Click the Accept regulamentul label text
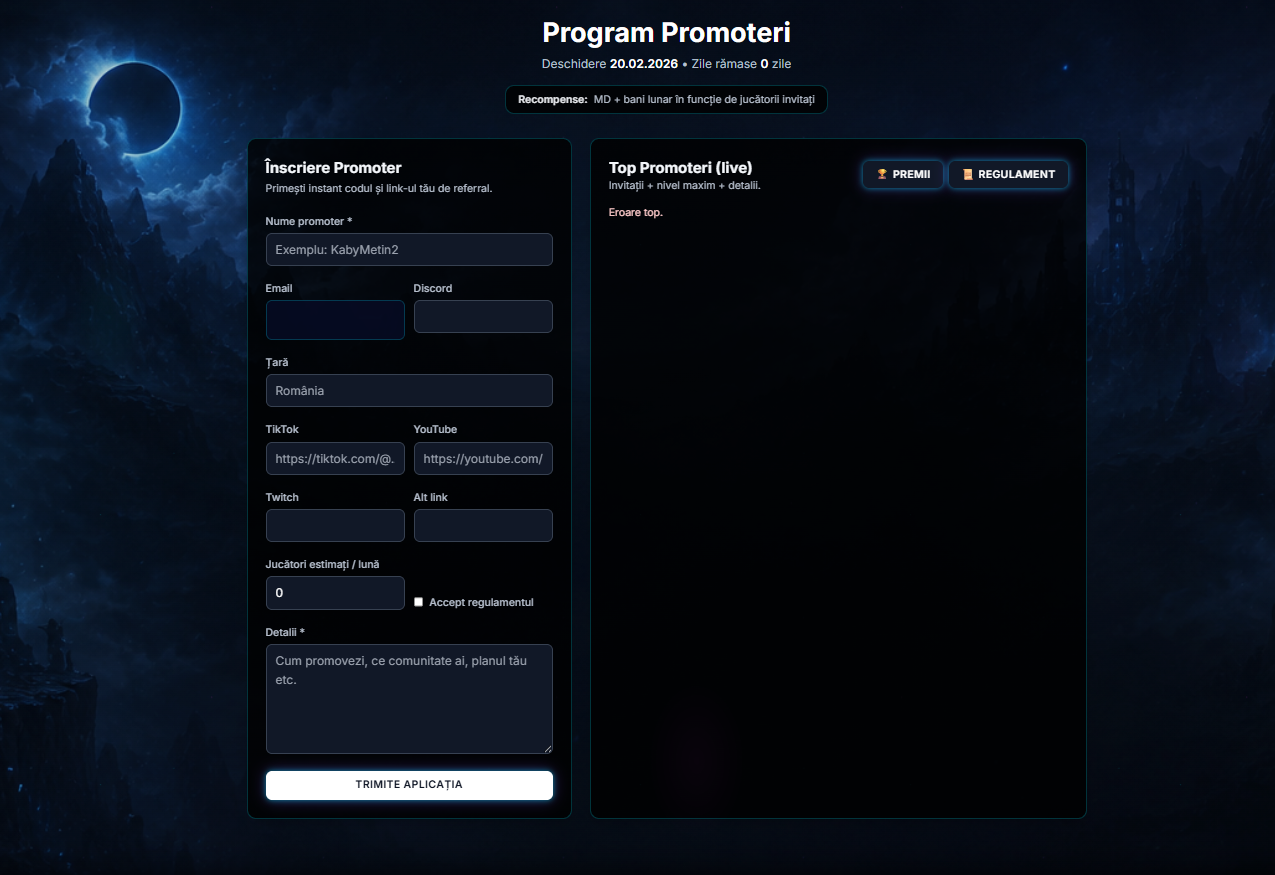This screenshot has width=1275, height=875. point(481,602)
